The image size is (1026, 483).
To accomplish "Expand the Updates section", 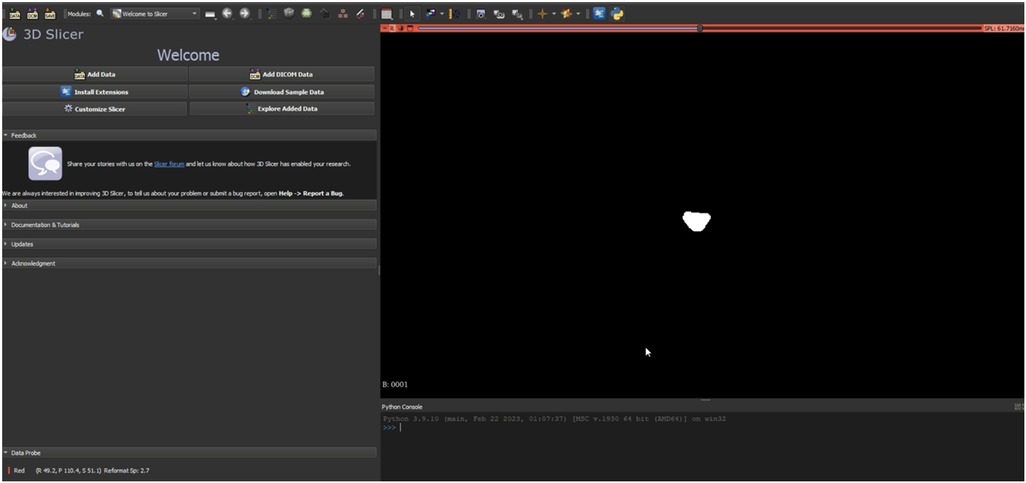I will (x=189, y=244).
